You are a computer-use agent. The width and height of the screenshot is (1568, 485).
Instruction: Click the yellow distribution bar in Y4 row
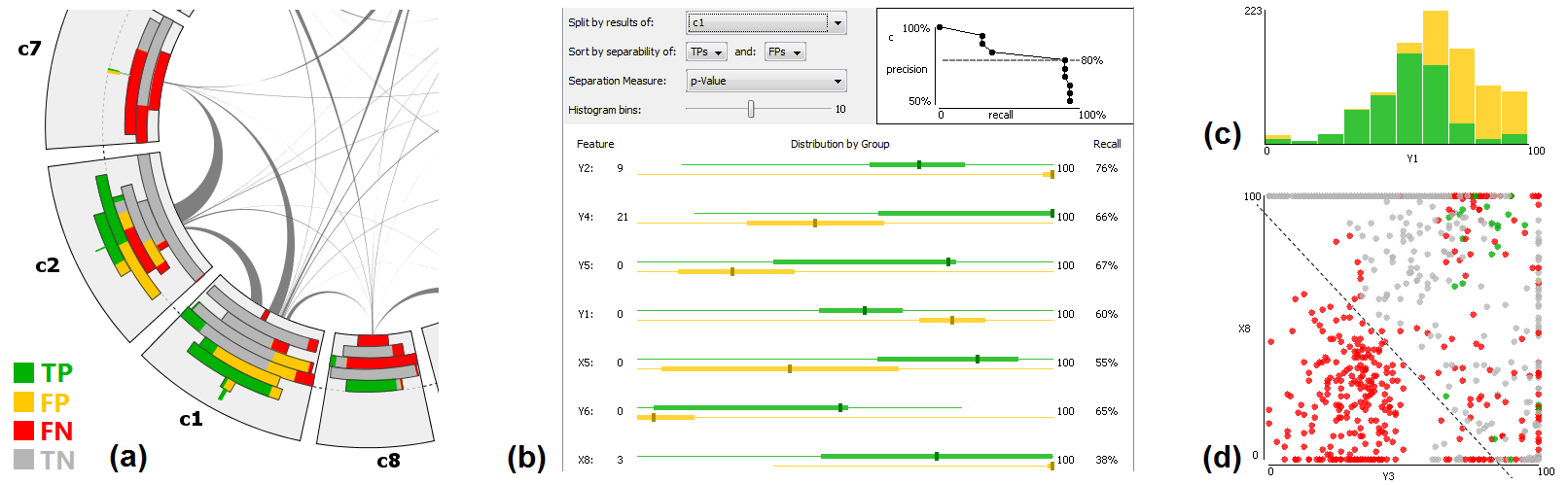coord(815,224)
